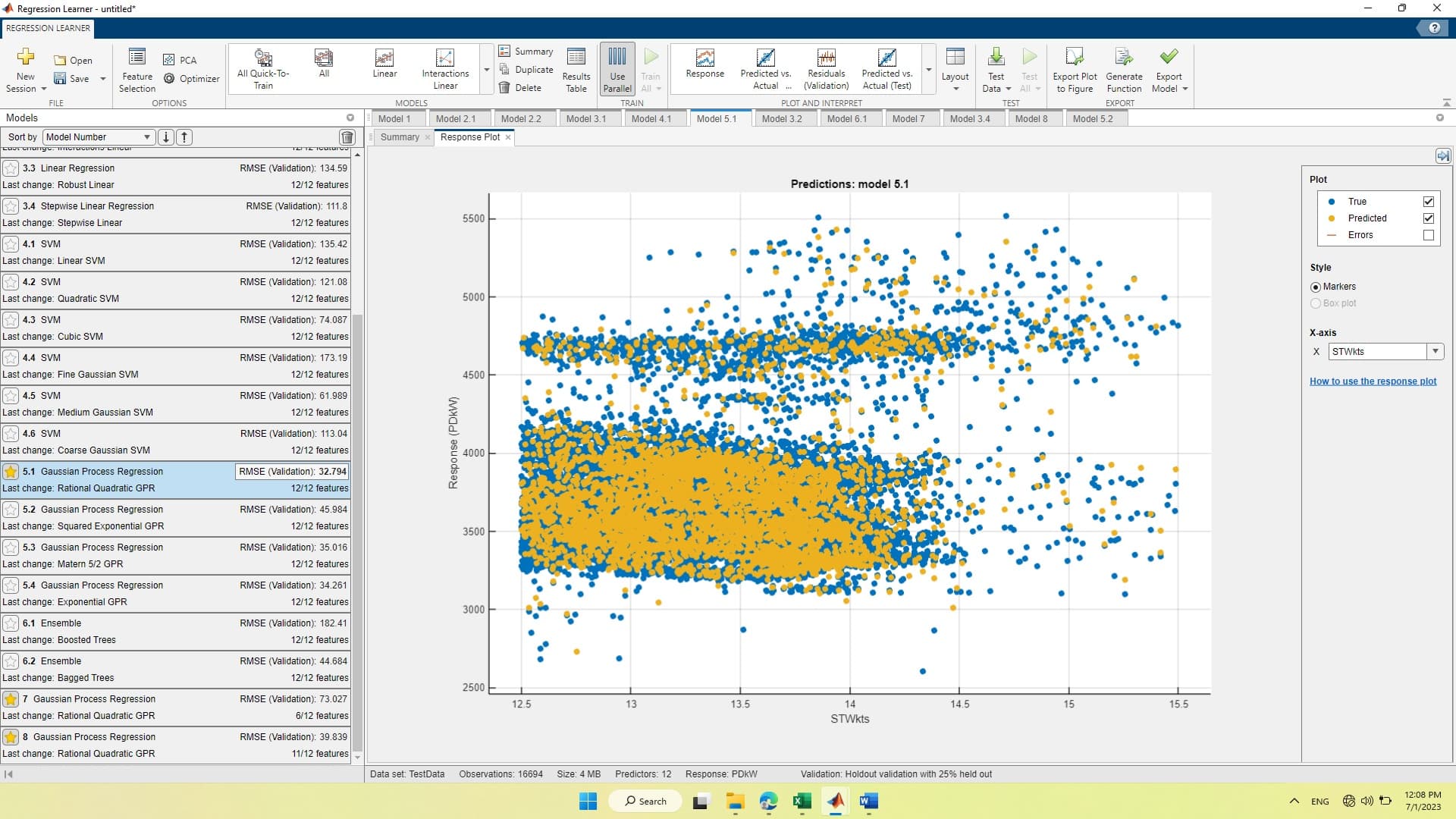
Task: Collapse the Models panel options button
Action: [350, 118]
